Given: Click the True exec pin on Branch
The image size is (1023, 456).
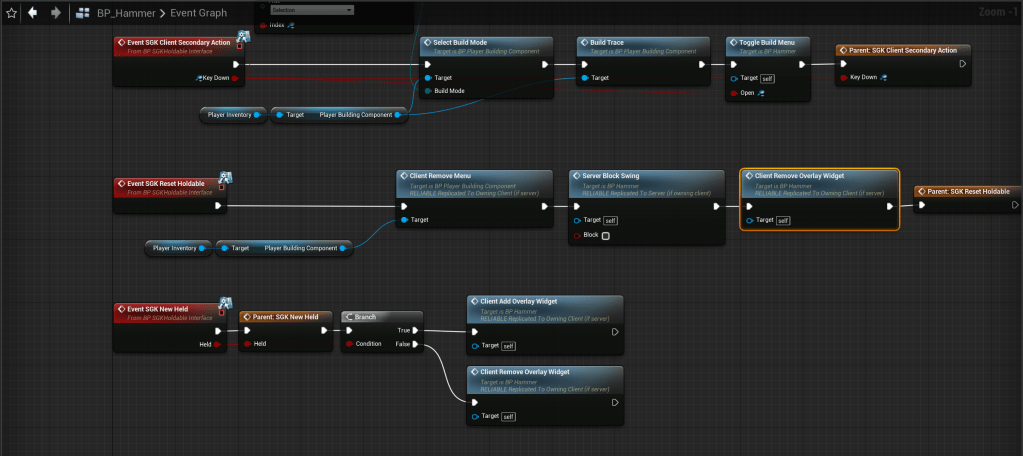Looking at the screenshot, I should click(415, 330).
